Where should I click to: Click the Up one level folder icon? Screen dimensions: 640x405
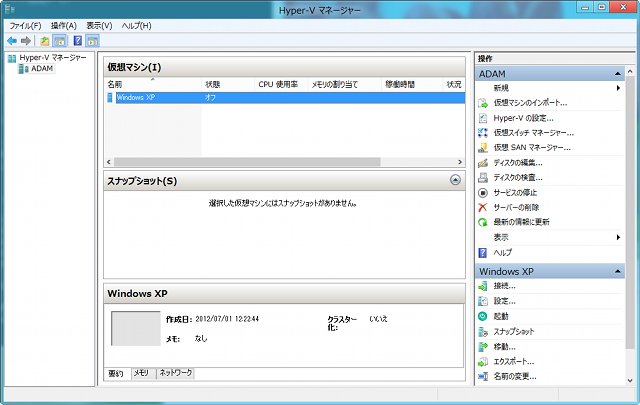click(x=44, y=41)
